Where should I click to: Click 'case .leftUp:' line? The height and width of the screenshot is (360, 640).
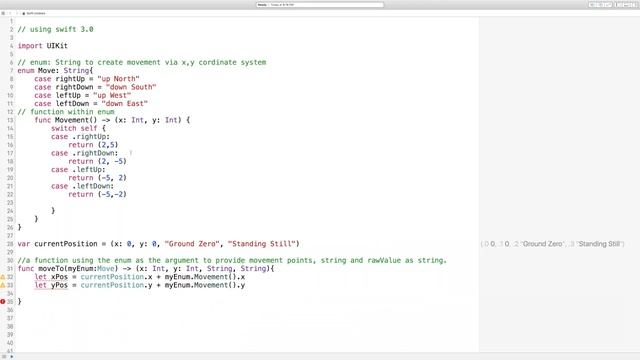[78, 169]
